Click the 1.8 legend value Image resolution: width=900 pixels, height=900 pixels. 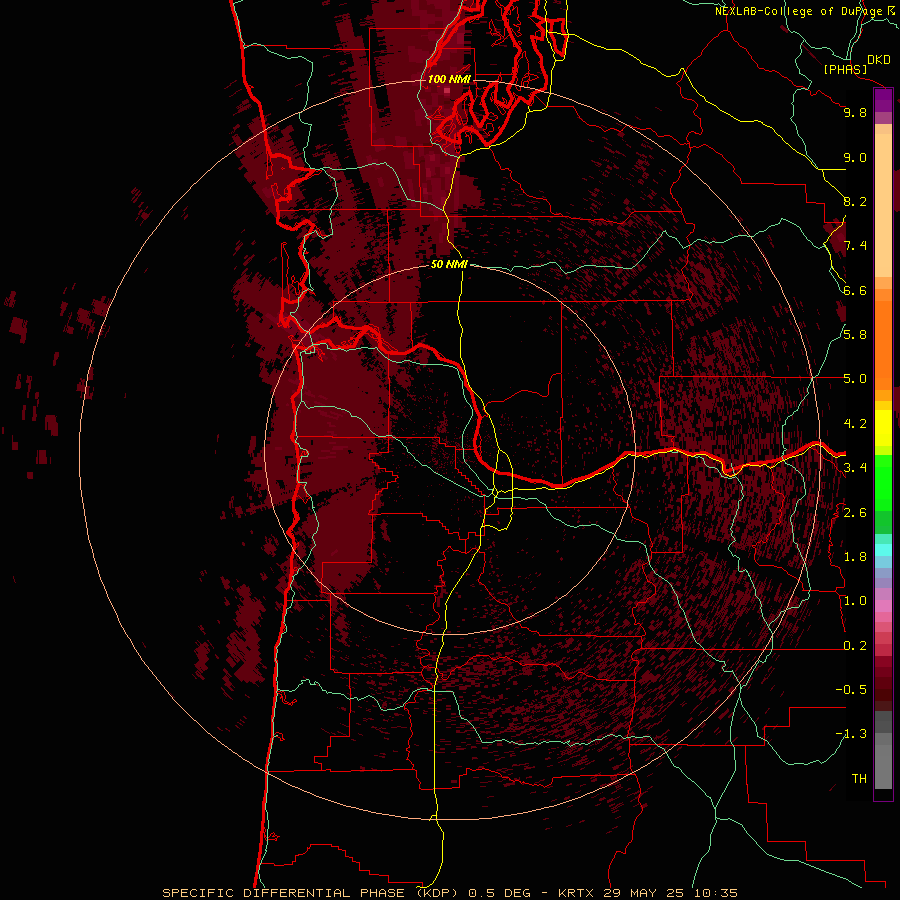[855, 557]
